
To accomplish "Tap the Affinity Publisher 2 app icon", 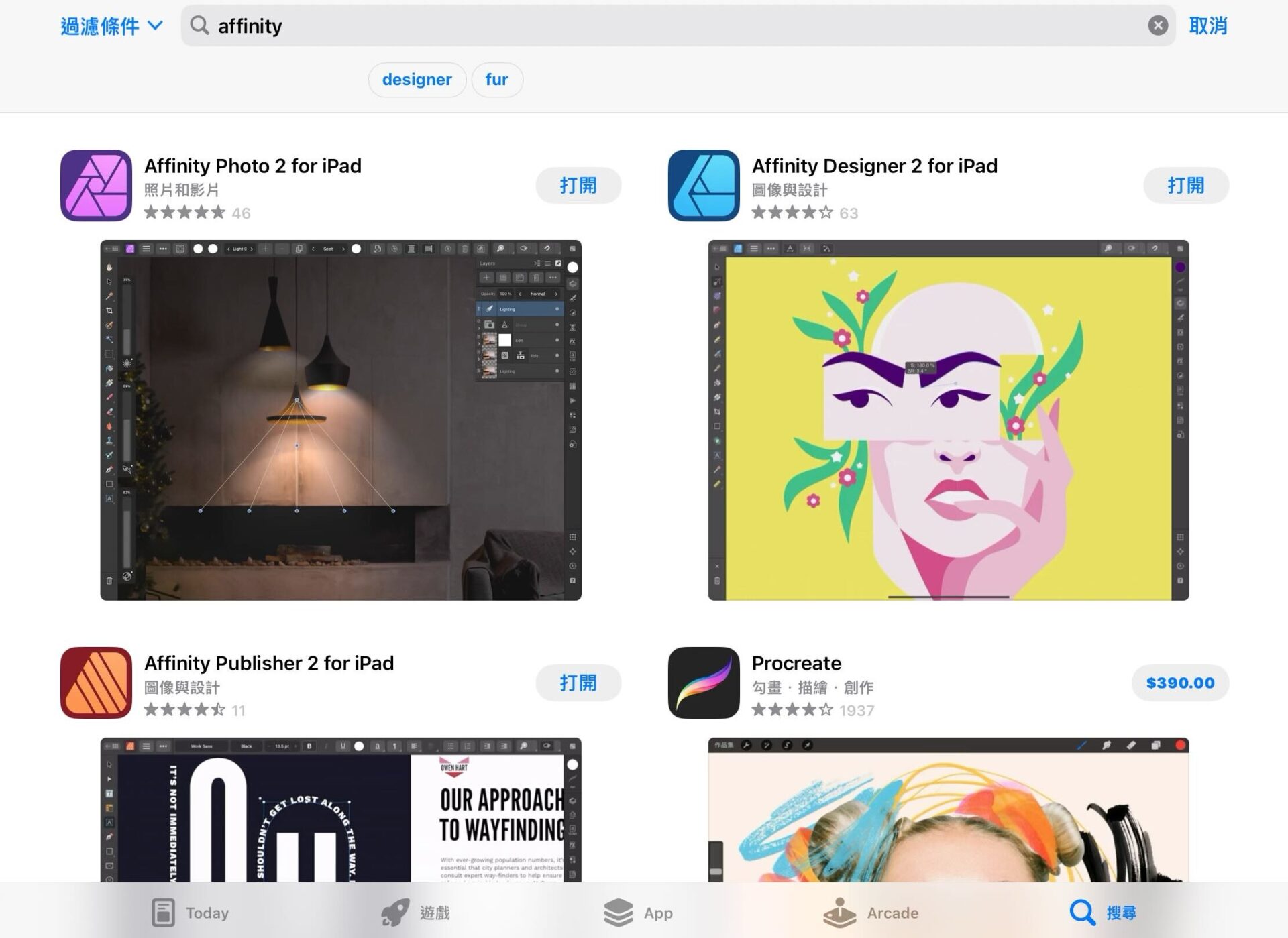I will [x=96, y=683].
